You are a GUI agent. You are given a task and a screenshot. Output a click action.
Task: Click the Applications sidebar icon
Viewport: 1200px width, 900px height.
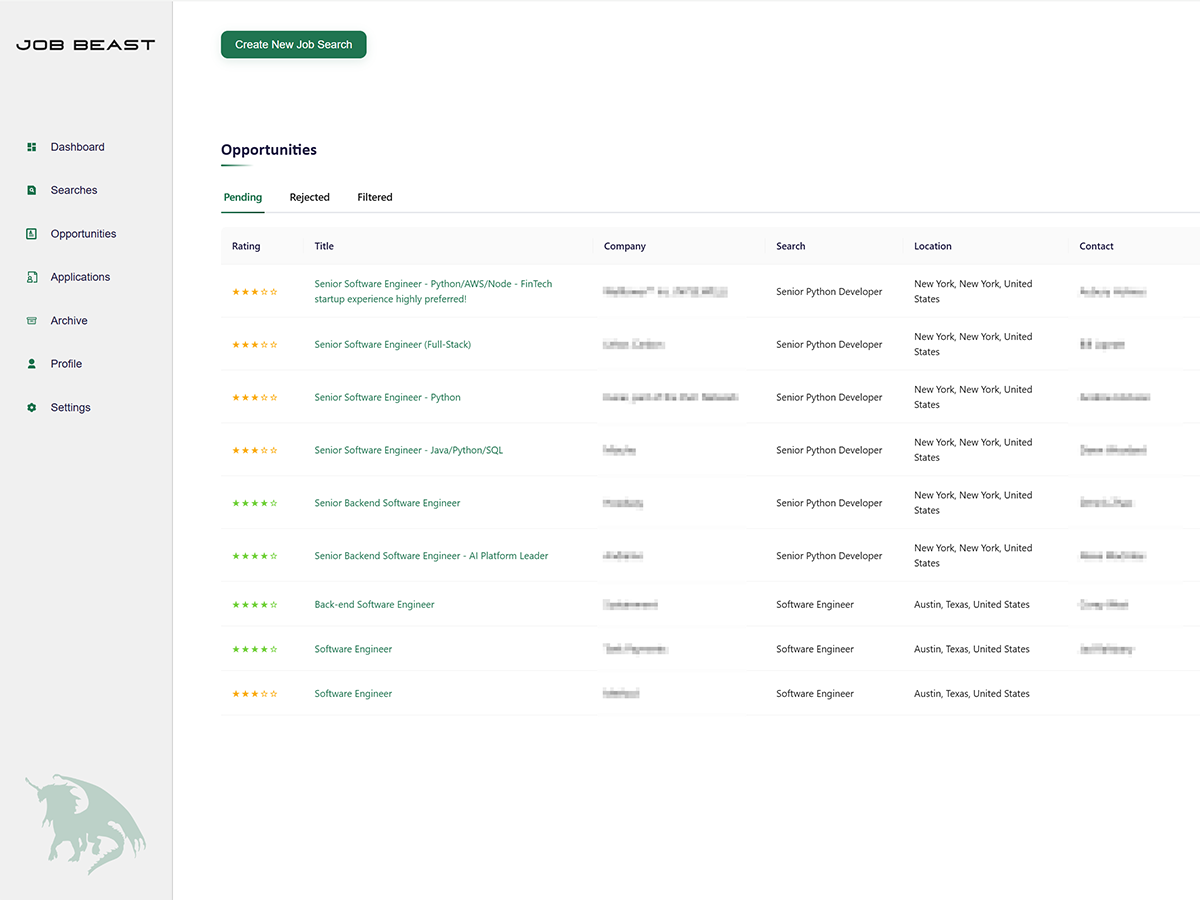tap(31, 277)
